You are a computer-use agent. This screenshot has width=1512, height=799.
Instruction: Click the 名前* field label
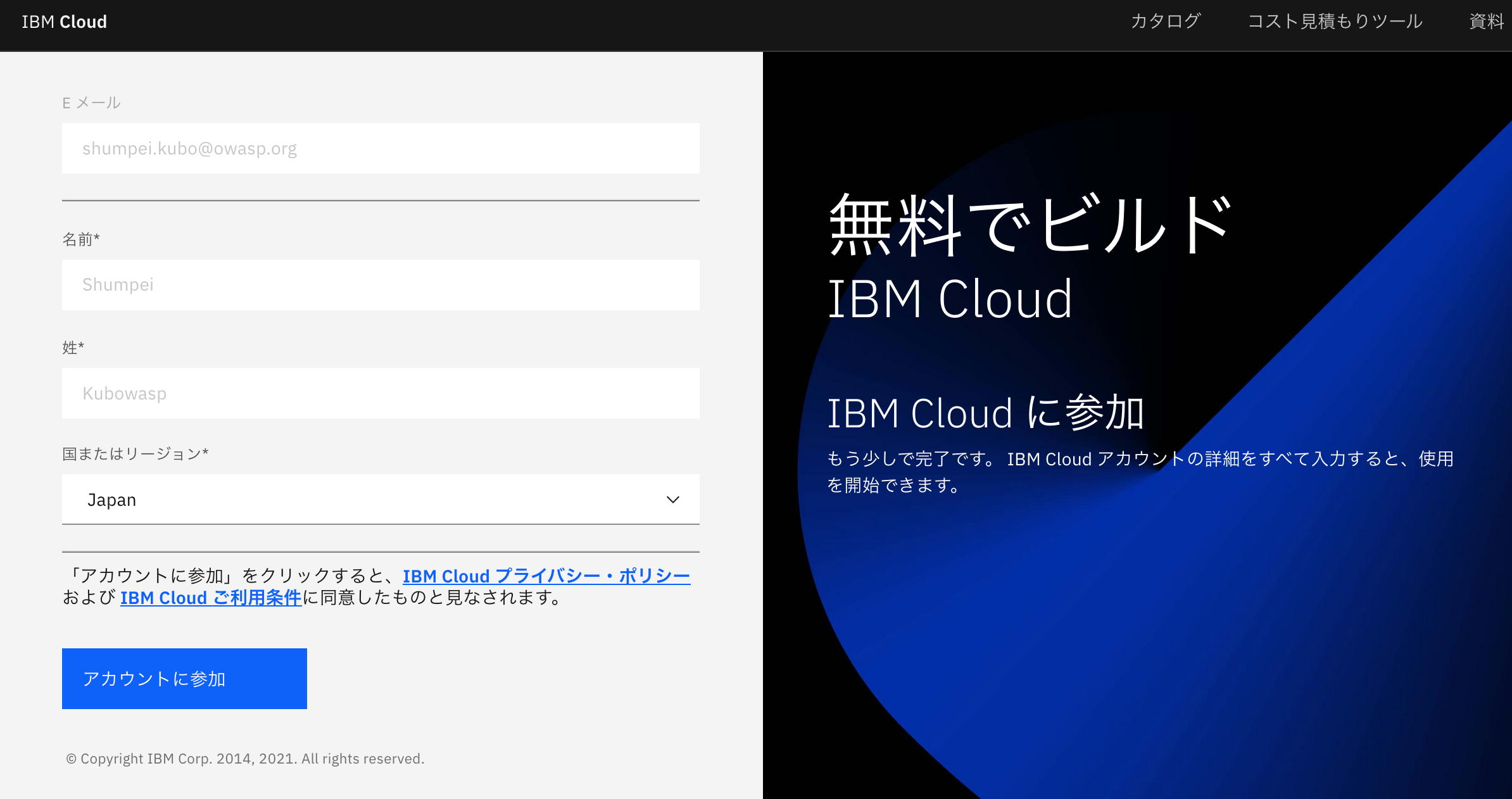click(x=81, y=239)
